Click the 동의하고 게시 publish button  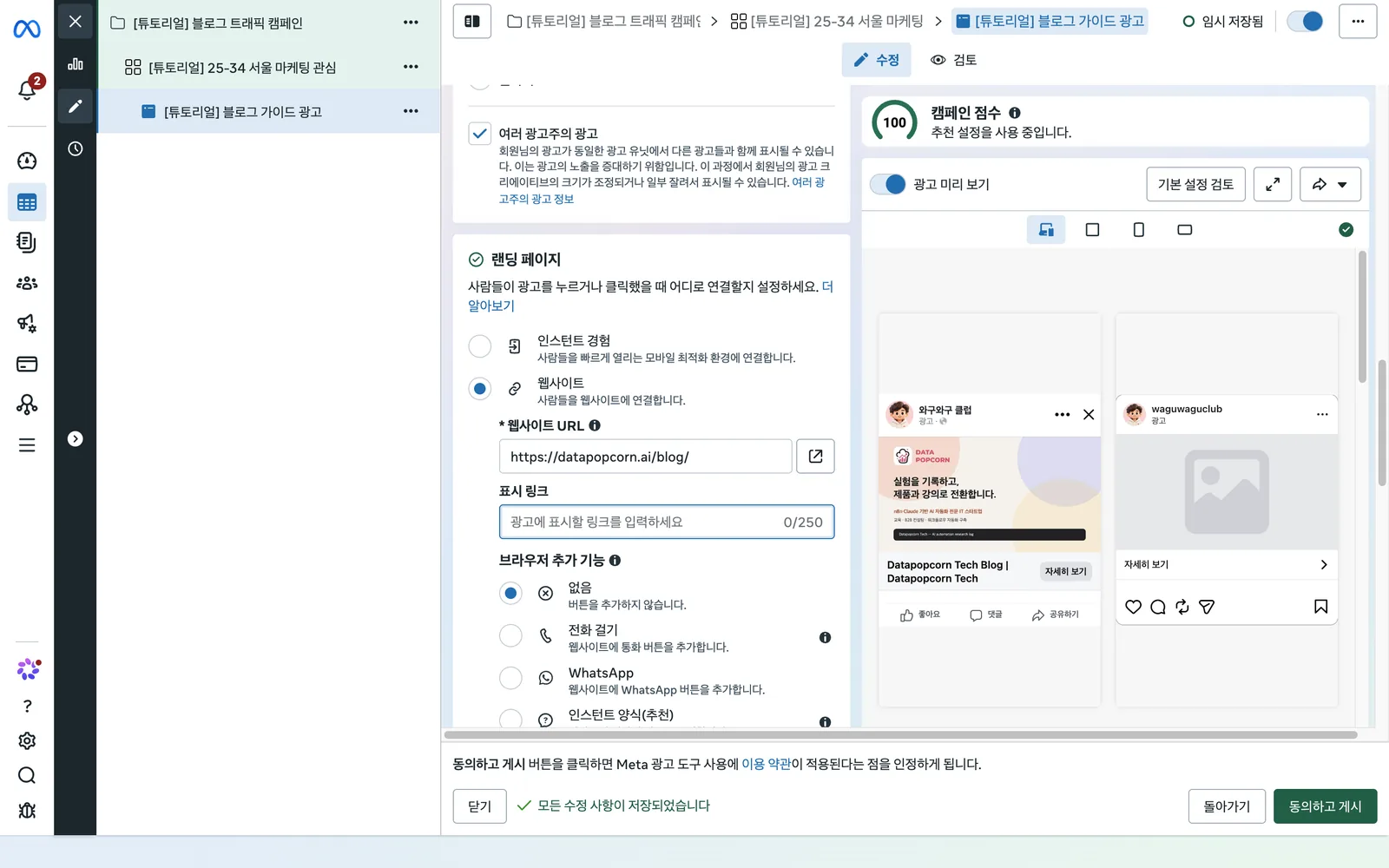tap(1325, 806)
